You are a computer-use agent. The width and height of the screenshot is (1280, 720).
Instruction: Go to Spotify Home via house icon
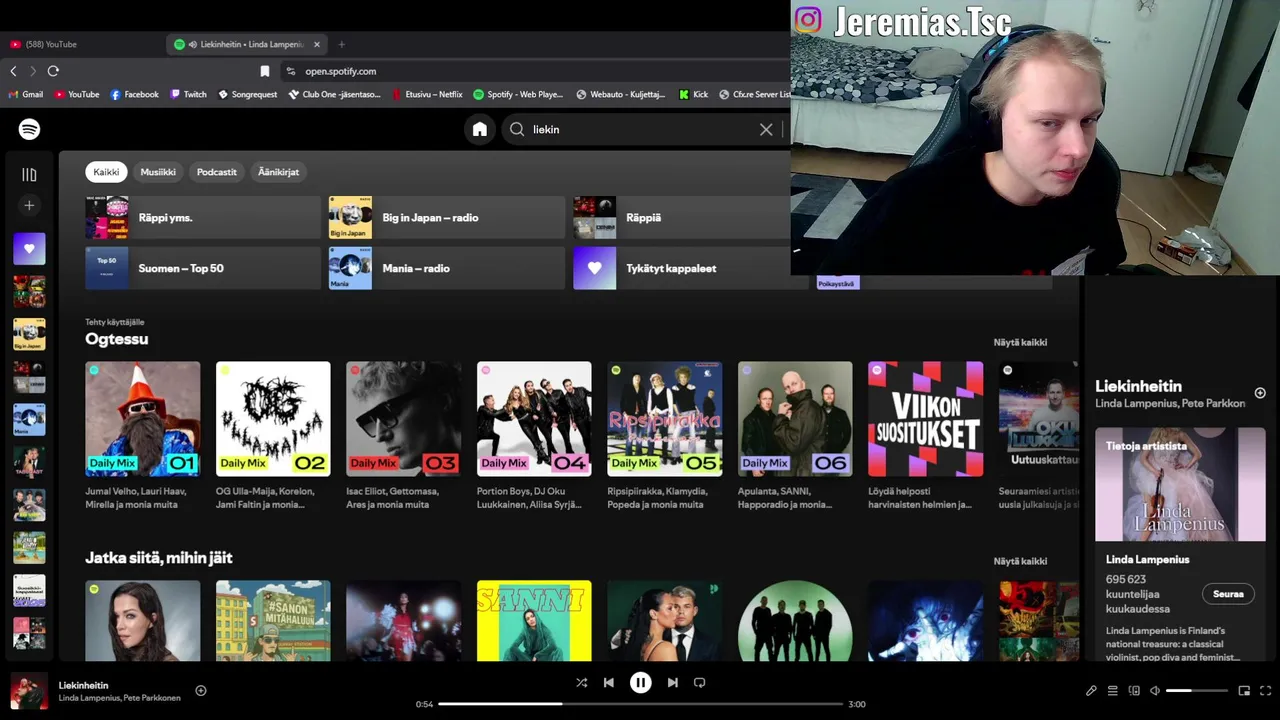pos(480,129)
